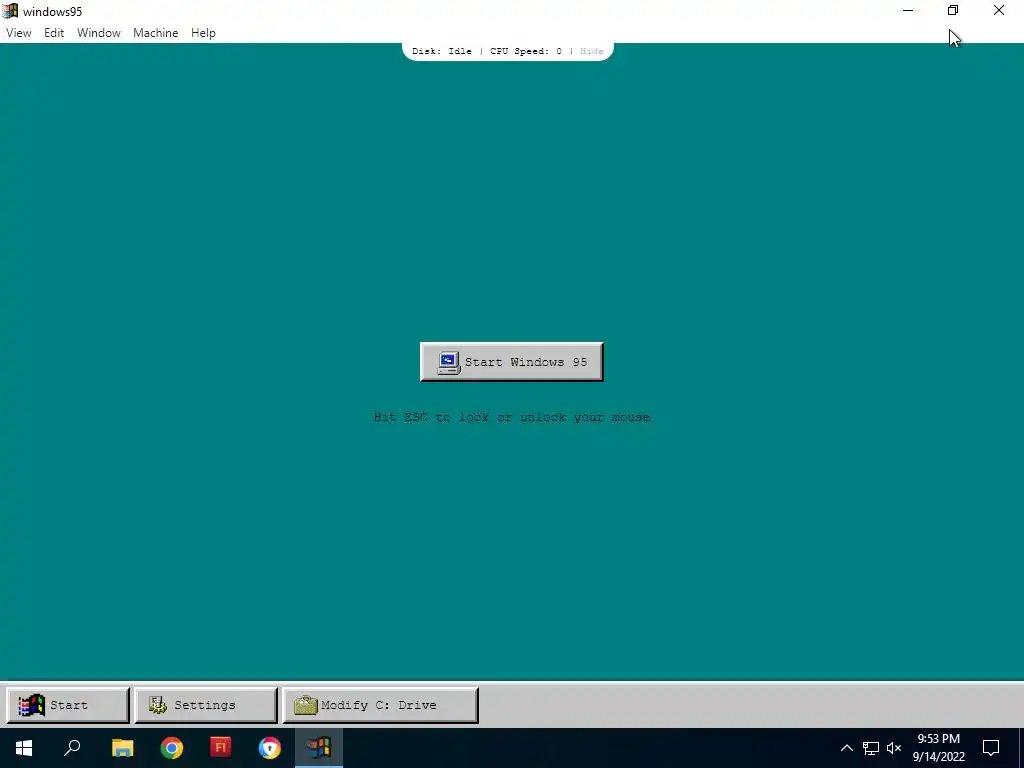
Task: Click the Modify C: Drive button
Action: pos(381,705)
